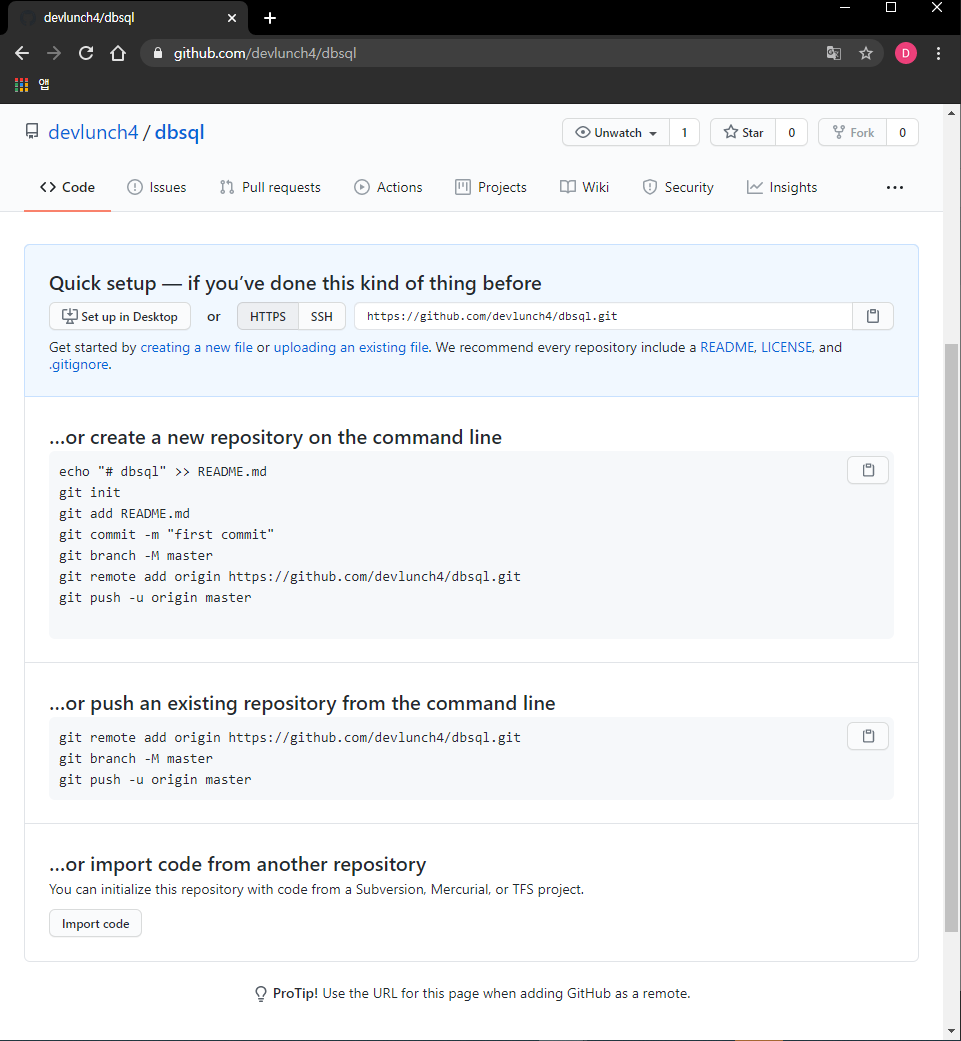Open the Issues tab
The height and width of the screenshot is (1041, 961).
click(157, 187)
